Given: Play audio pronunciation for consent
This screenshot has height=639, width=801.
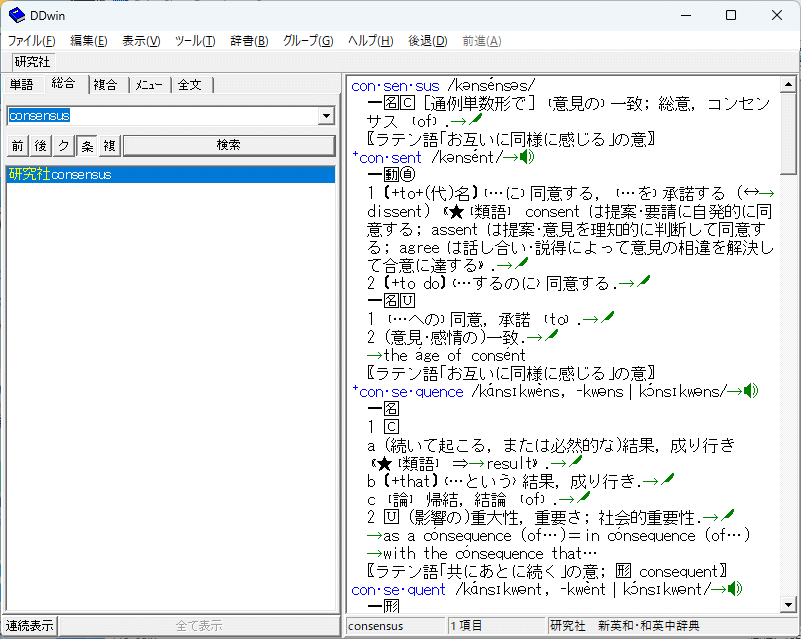Looking at the screenshot, I should click(526, 157).
